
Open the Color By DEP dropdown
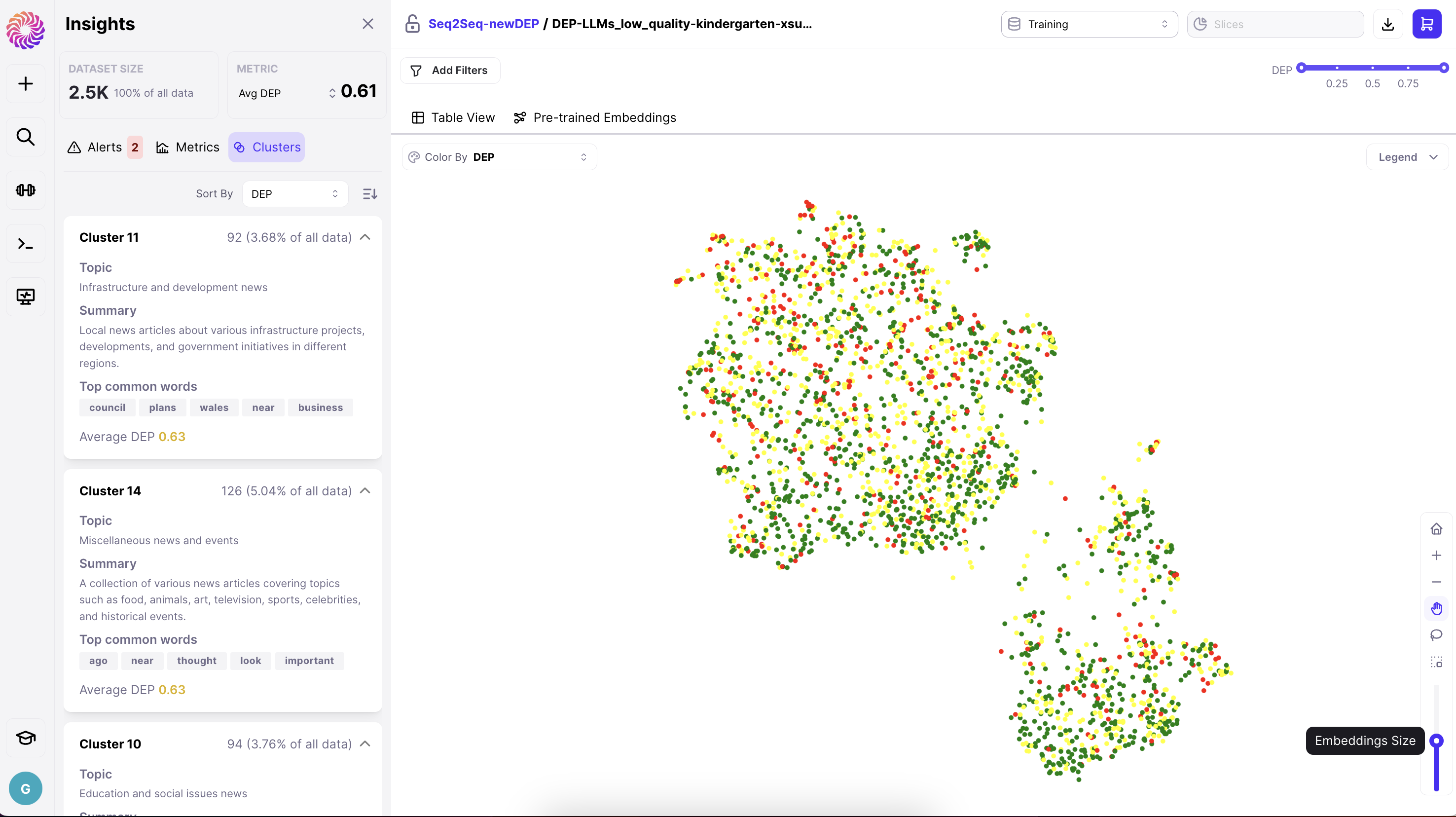pyautogui.click(x=499, y=157)
